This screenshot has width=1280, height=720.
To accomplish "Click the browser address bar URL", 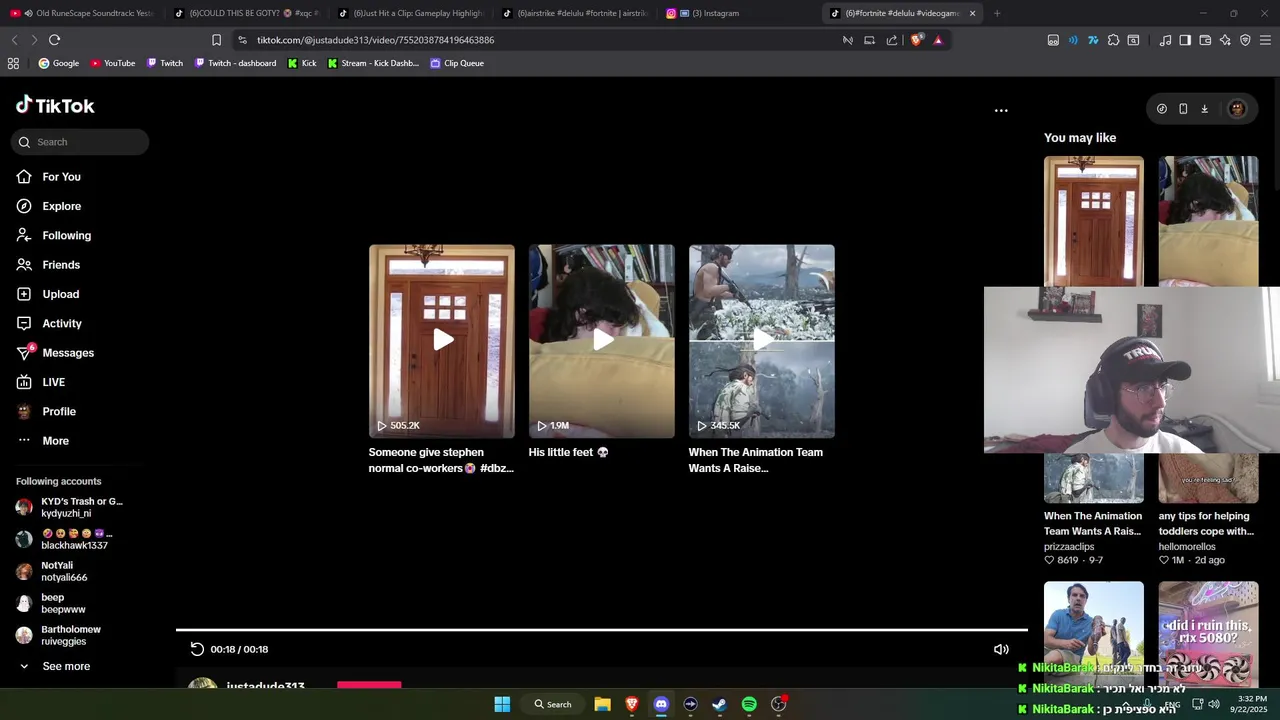I will 375,40.
